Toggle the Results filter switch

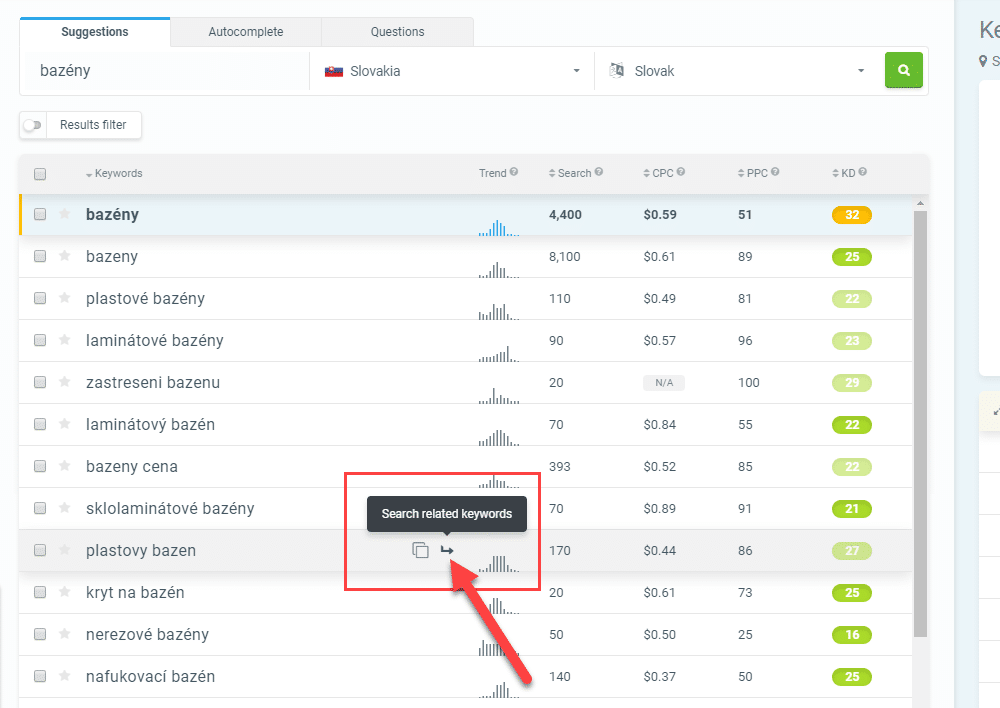33,125
